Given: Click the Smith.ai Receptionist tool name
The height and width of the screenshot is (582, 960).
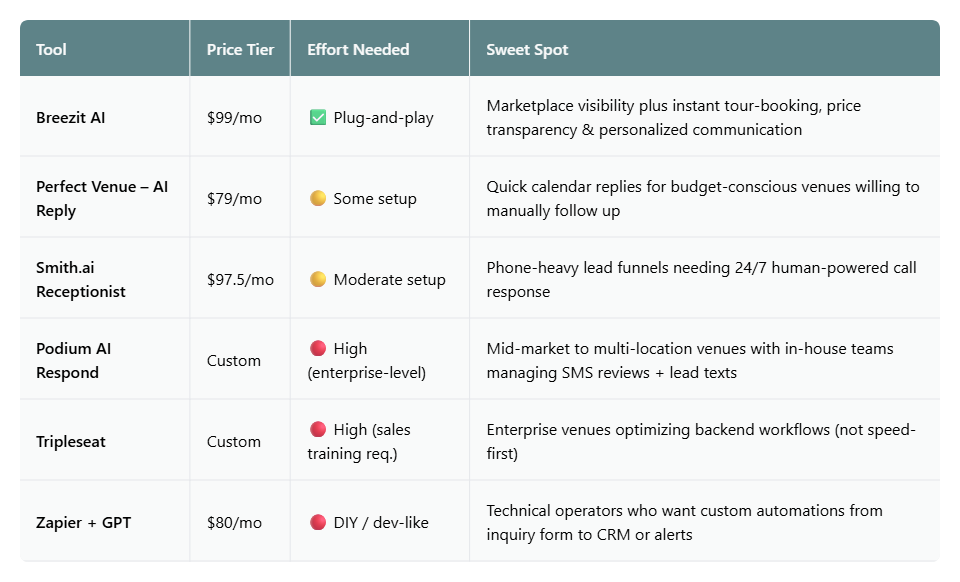Looking at the screenshot, I should (x=81, y=279).
